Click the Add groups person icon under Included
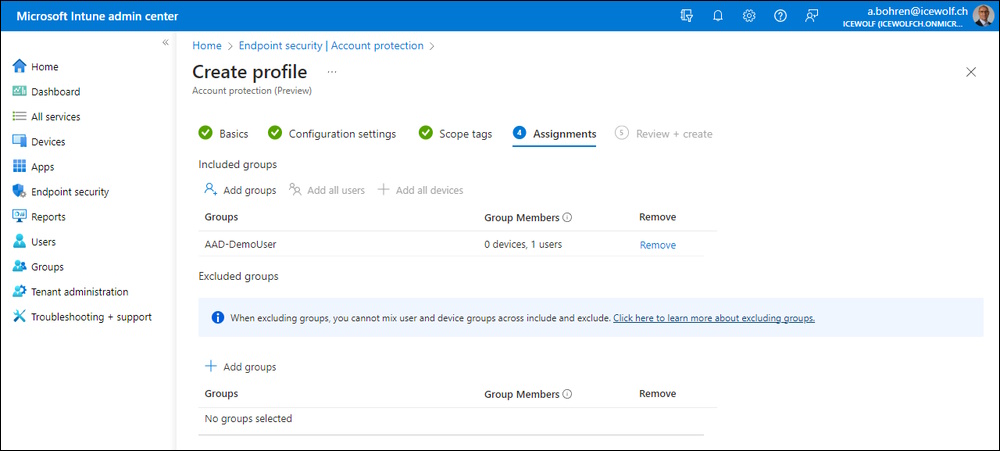Viewport: 1000px width, 451px height. click(x=211, y=189)
